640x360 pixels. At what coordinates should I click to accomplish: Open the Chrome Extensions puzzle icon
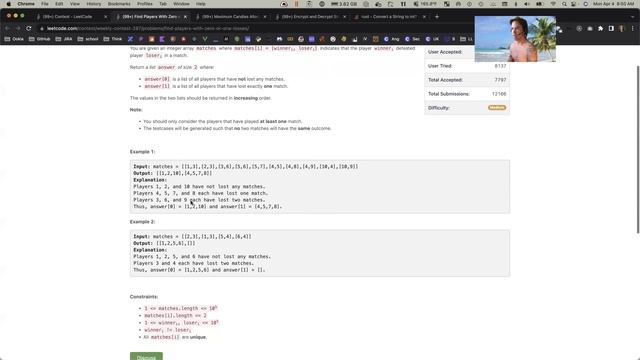coord(600,29)
